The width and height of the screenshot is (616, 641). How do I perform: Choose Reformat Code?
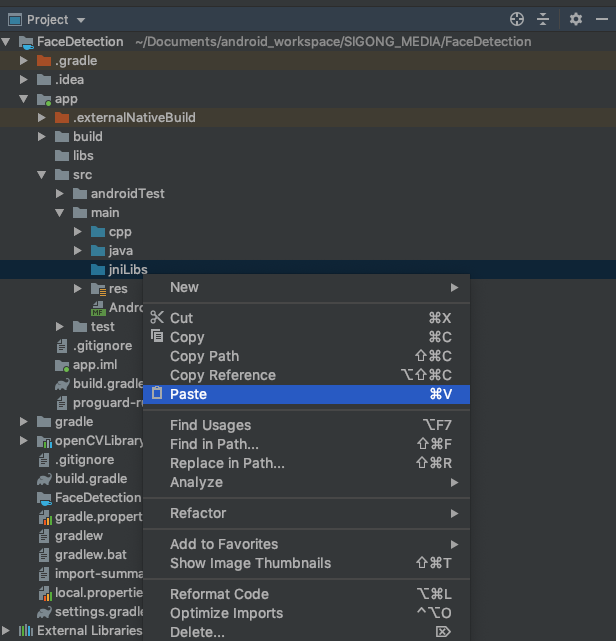point(306,594)
